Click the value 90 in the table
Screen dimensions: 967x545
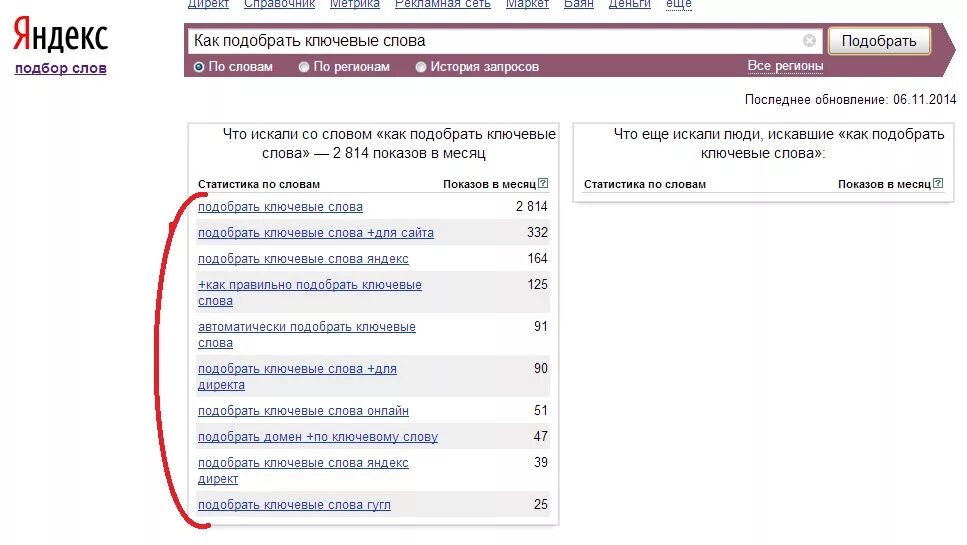pos(541,368)
